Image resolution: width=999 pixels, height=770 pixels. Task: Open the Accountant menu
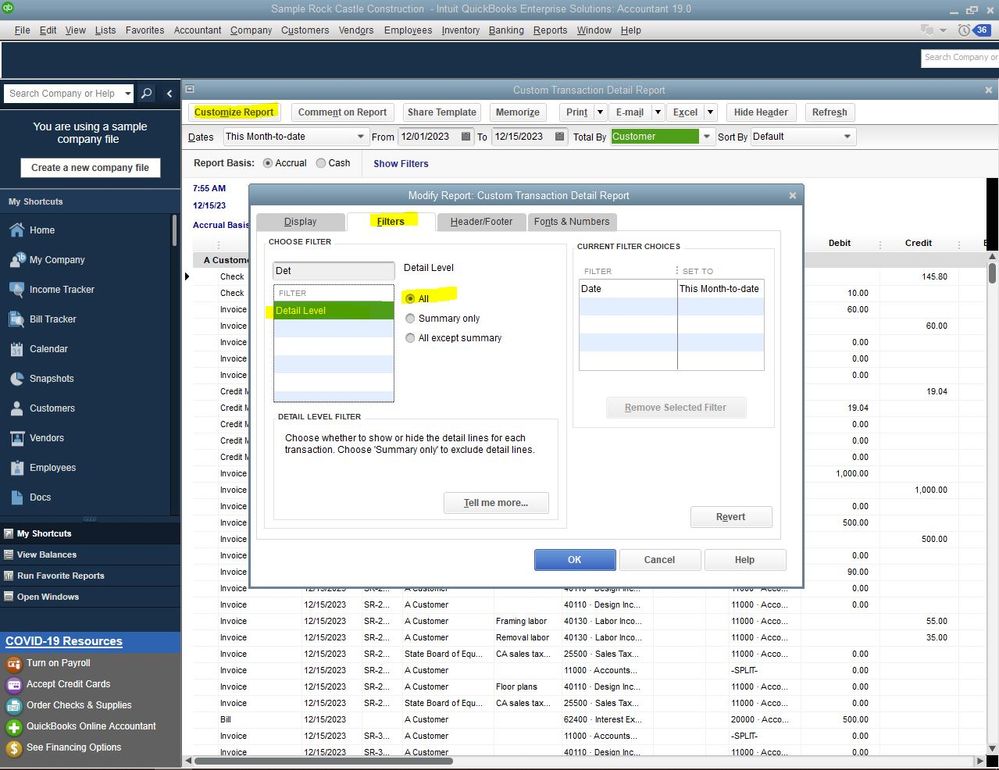tap(198, 30)
